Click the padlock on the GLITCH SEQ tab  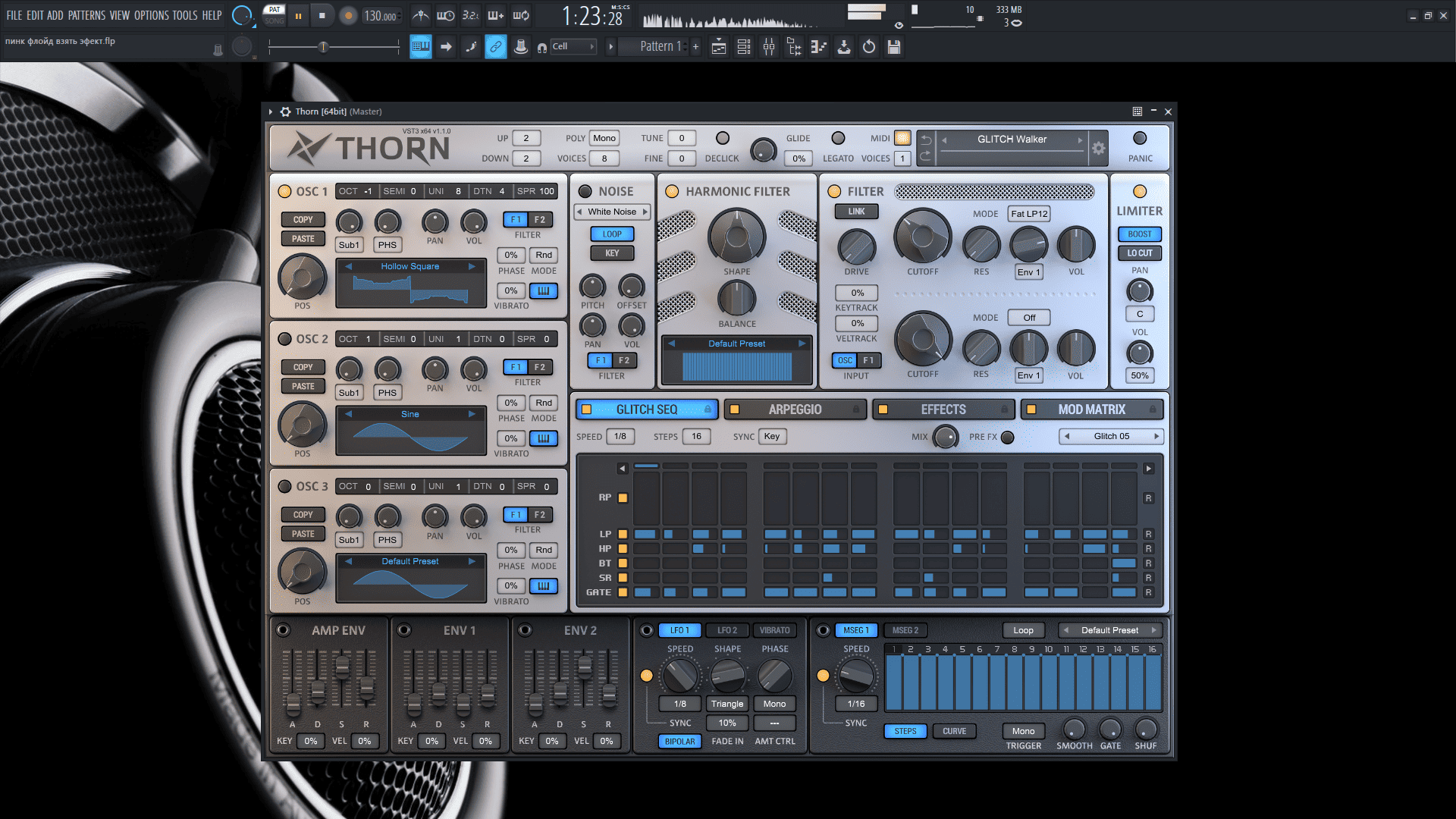tap(708, 409)
